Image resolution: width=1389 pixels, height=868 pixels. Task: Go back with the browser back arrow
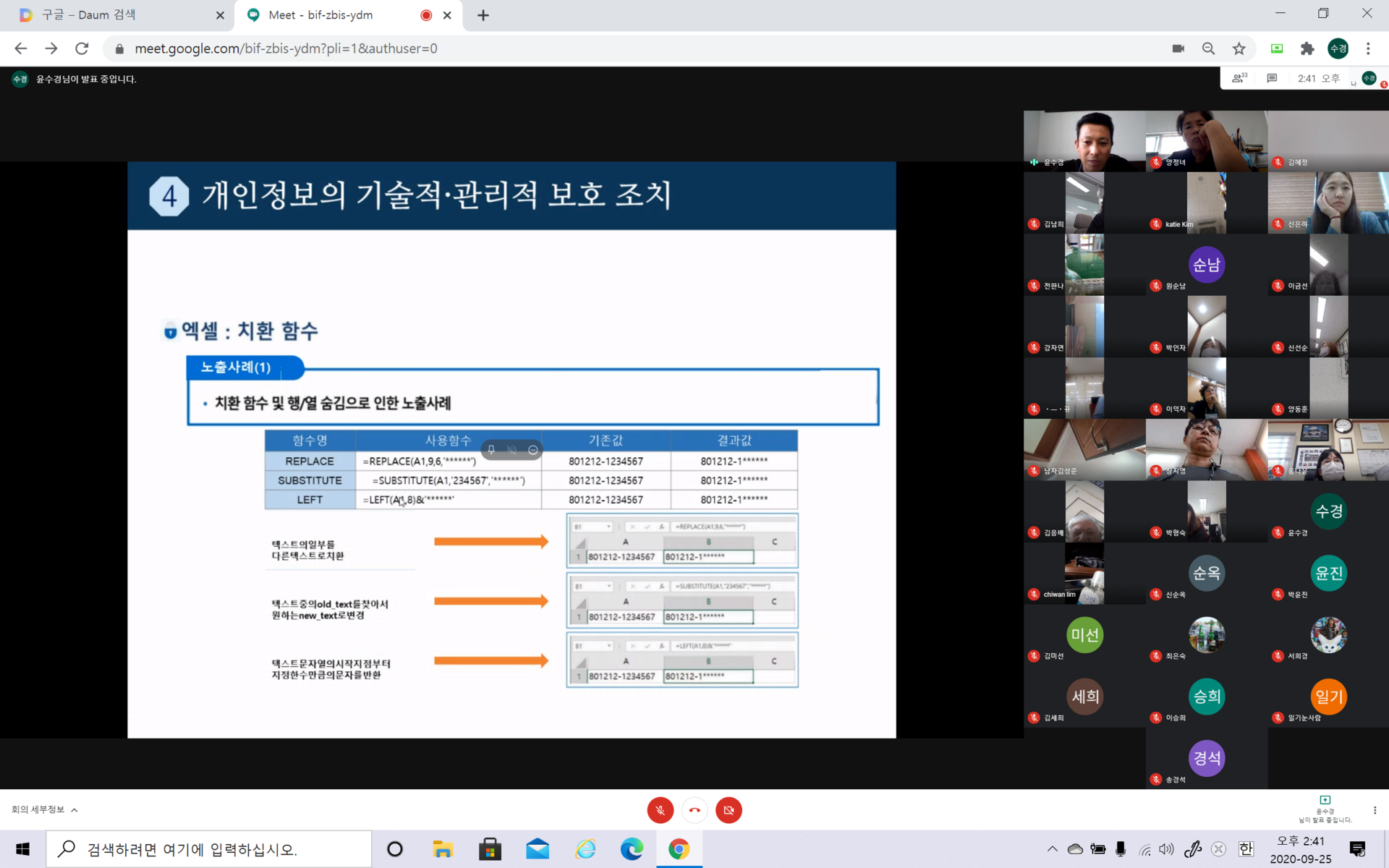click(21, 48)
